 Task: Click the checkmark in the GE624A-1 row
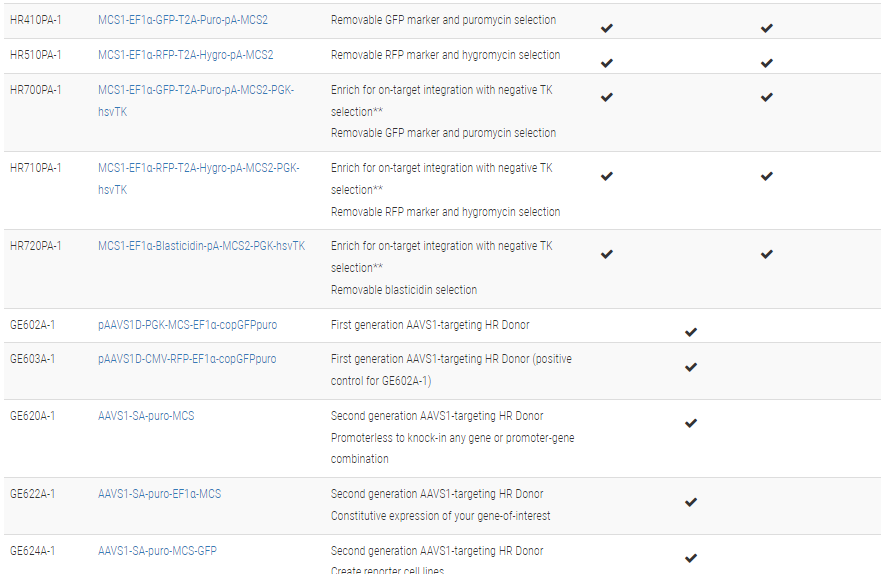690,558
